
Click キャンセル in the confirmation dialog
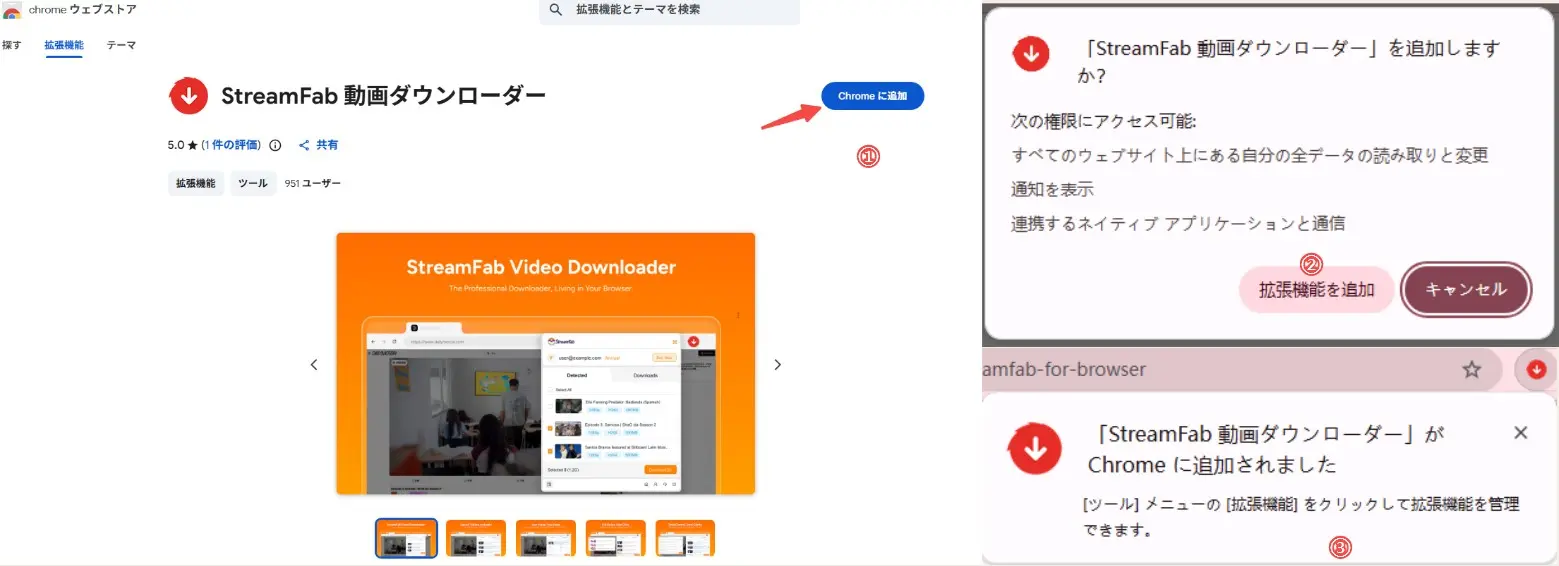[1465, 290]
